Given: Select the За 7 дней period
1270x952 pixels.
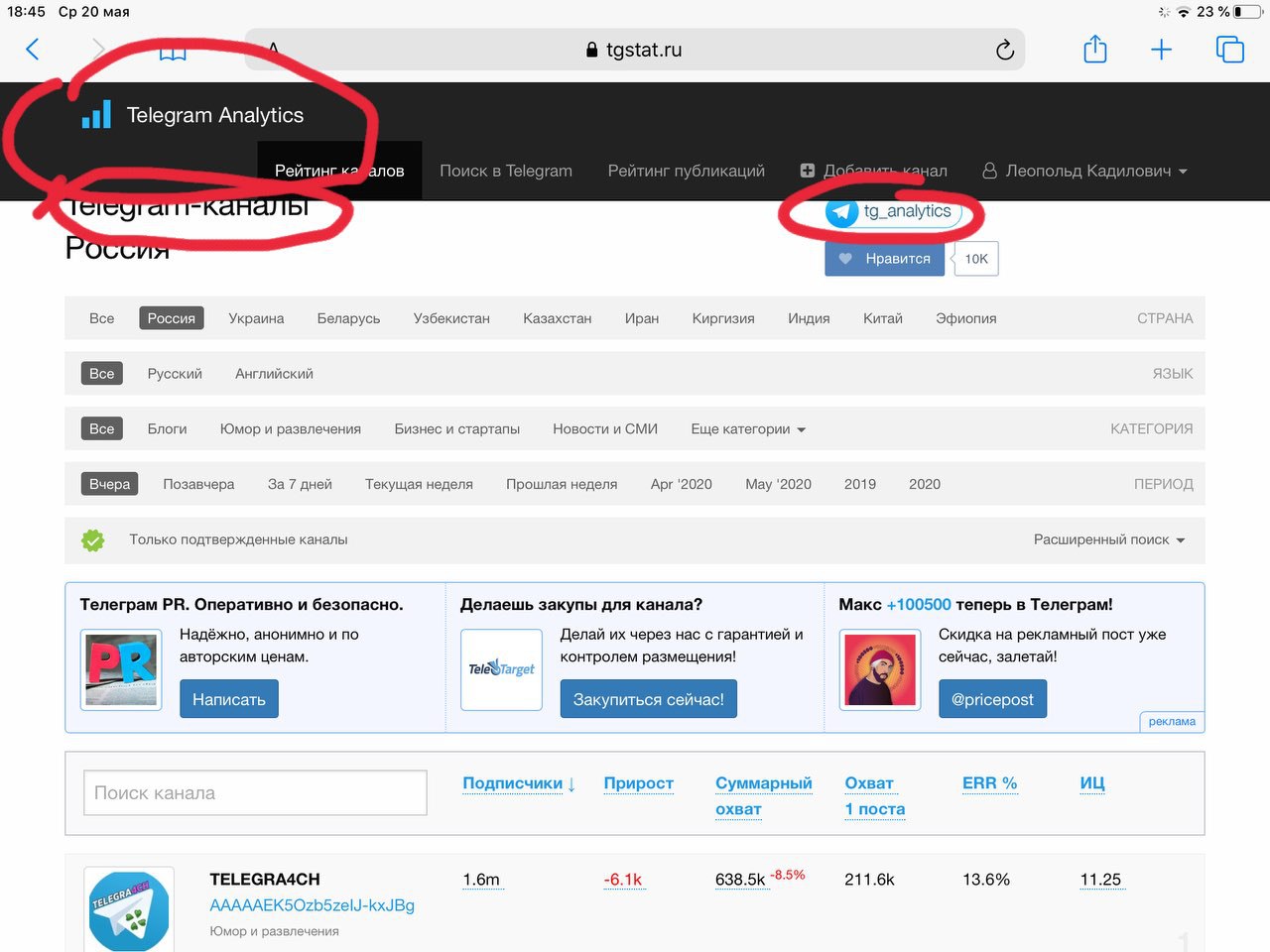Looking at the screenshot, I should pos(300,484).
